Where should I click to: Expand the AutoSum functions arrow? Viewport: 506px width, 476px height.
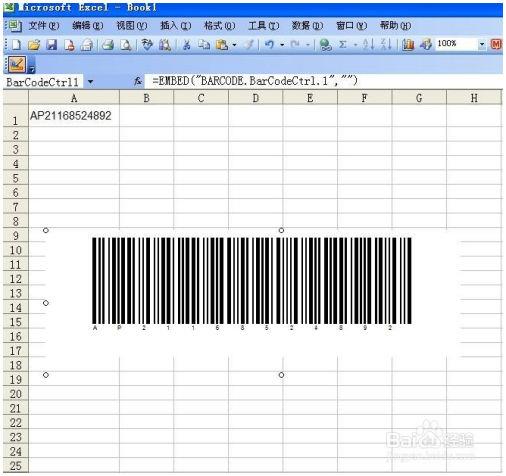(355, 44)
